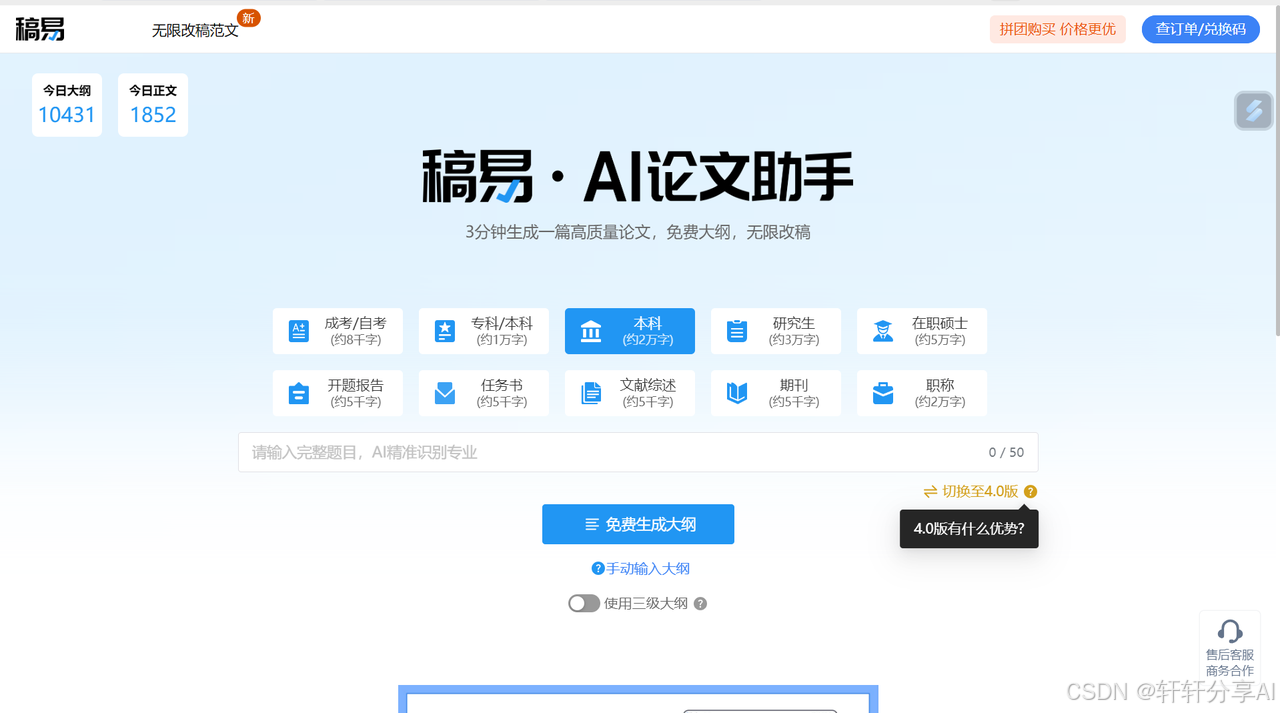
Task: Select the 期刊 option
Action: (776, 393)
